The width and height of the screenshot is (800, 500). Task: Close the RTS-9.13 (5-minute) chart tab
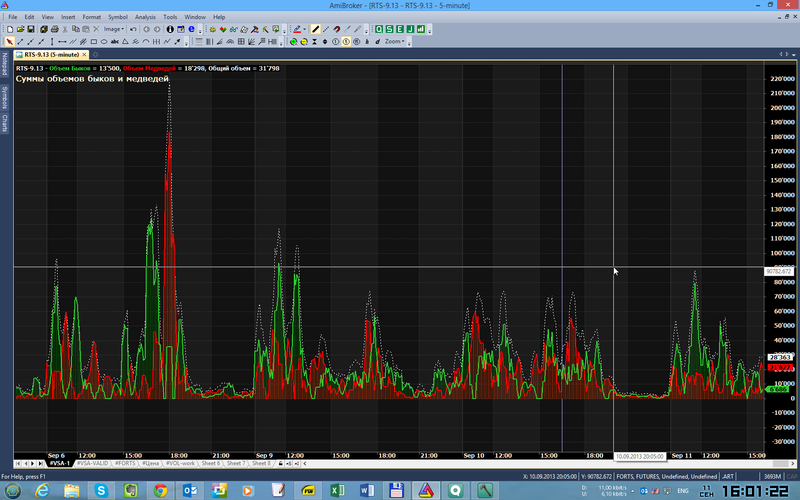(x=85, y=54)
